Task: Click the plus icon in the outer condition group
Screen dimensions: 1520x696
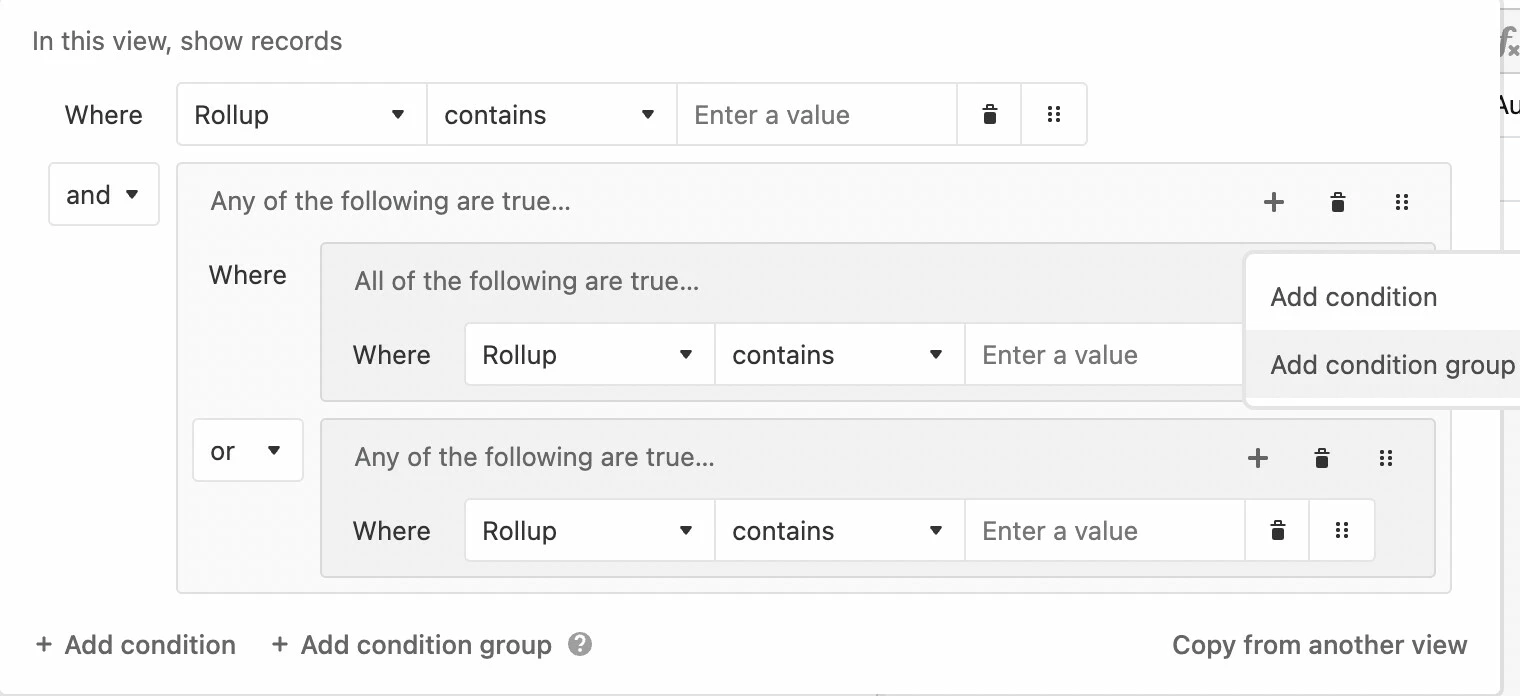Action: tap(1274, 202)
